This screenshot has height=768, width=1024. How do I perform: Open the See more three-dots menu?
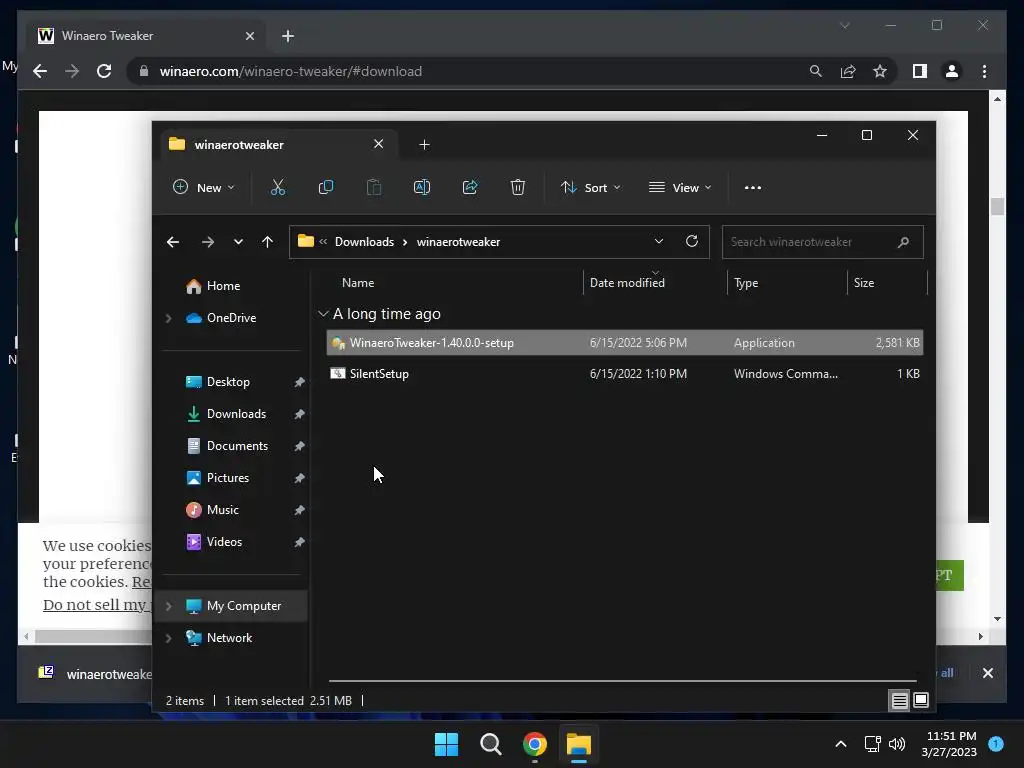752,187
